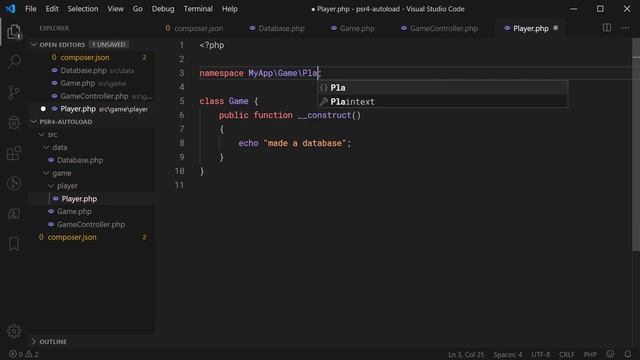Image resolution: width=640 pixels, height=360 pixels.
Task: Choose the Plaintext autocomplete suggestion
Action: click(442, 102)
